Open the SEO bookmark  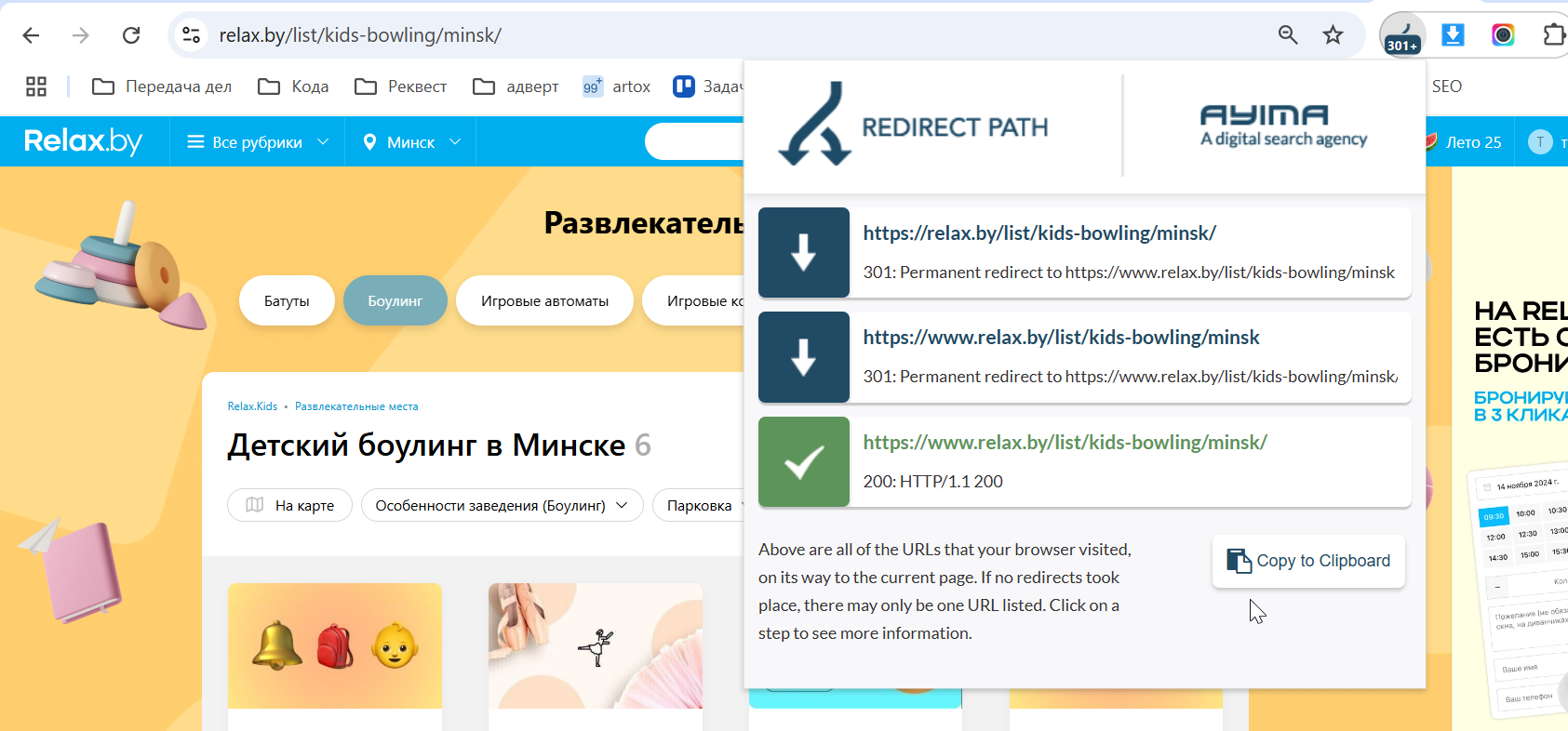pos(1446,86)
